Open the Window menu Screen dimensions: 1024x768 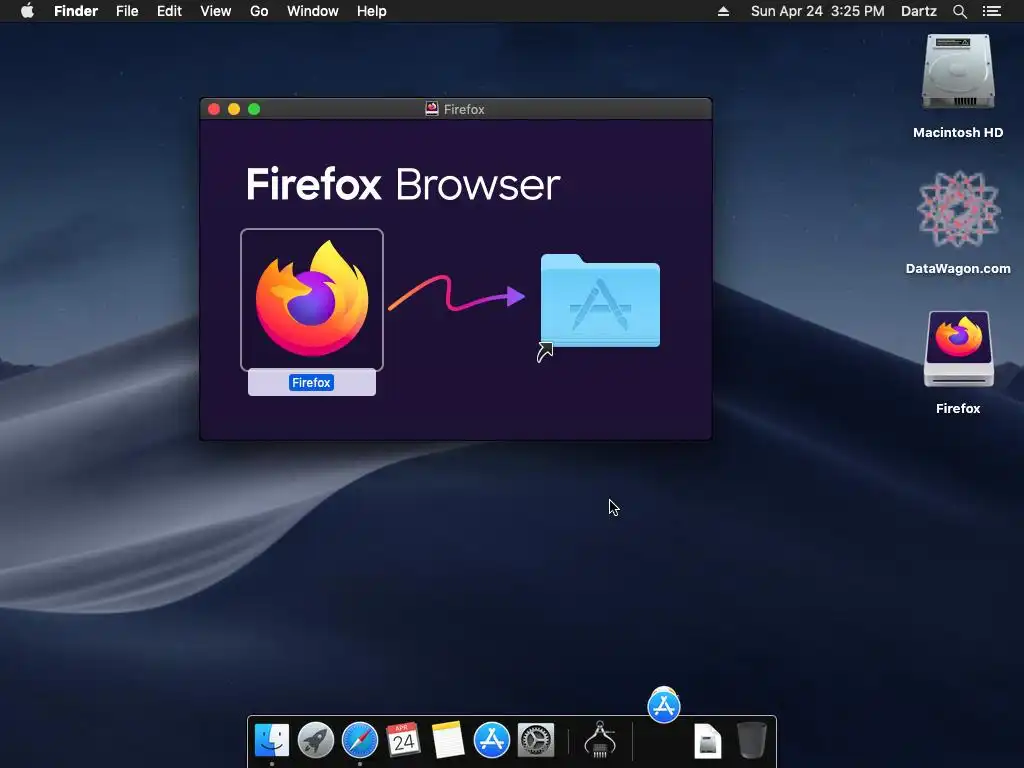tap(313, 11)
